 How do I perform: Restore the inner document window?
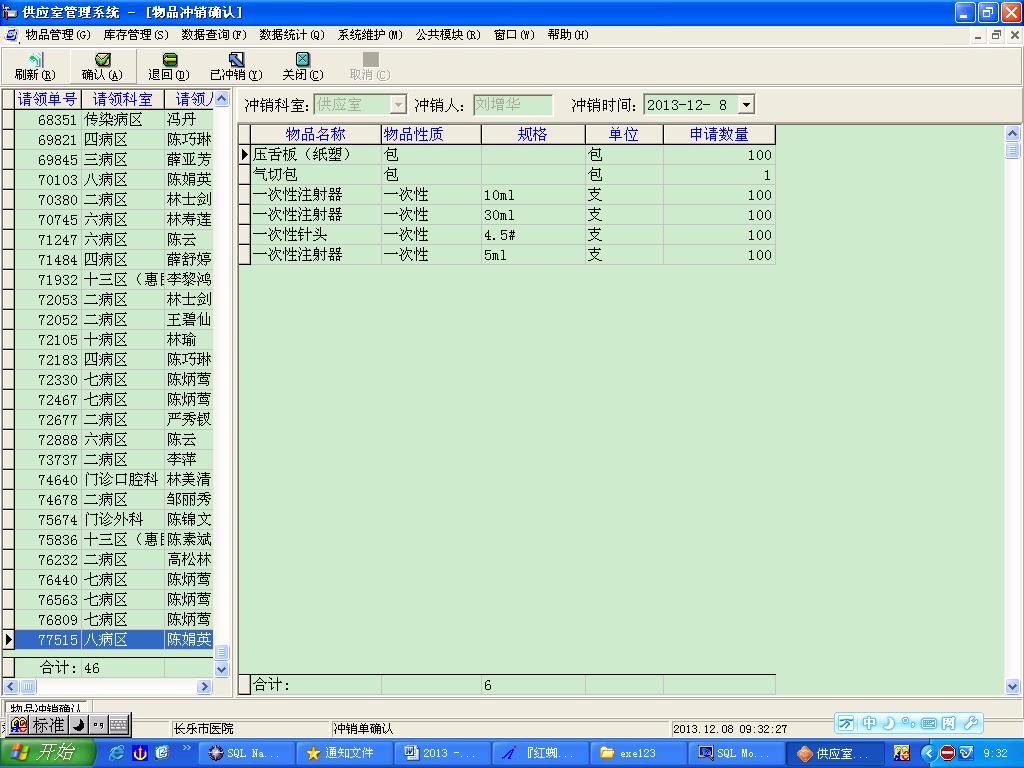(997, 35)
